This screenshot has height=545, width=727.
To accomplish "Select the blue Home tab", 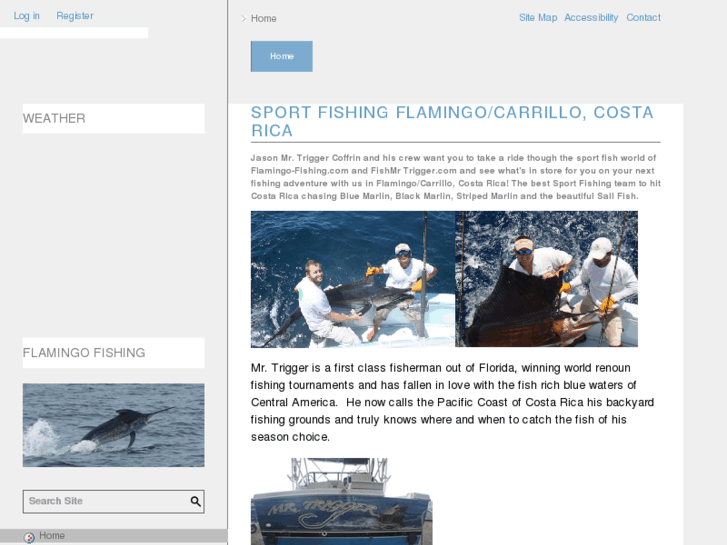I will [281, 56].
